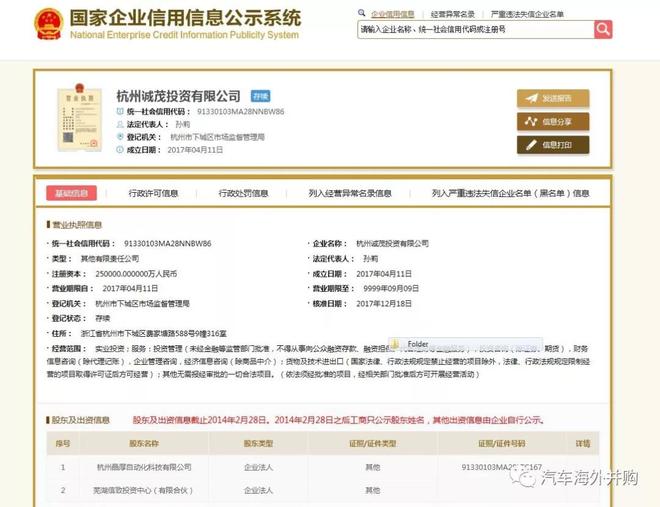Open the 行政许可信息 tab
Viewport: 660px width, 507px height.
coord(153,193)
